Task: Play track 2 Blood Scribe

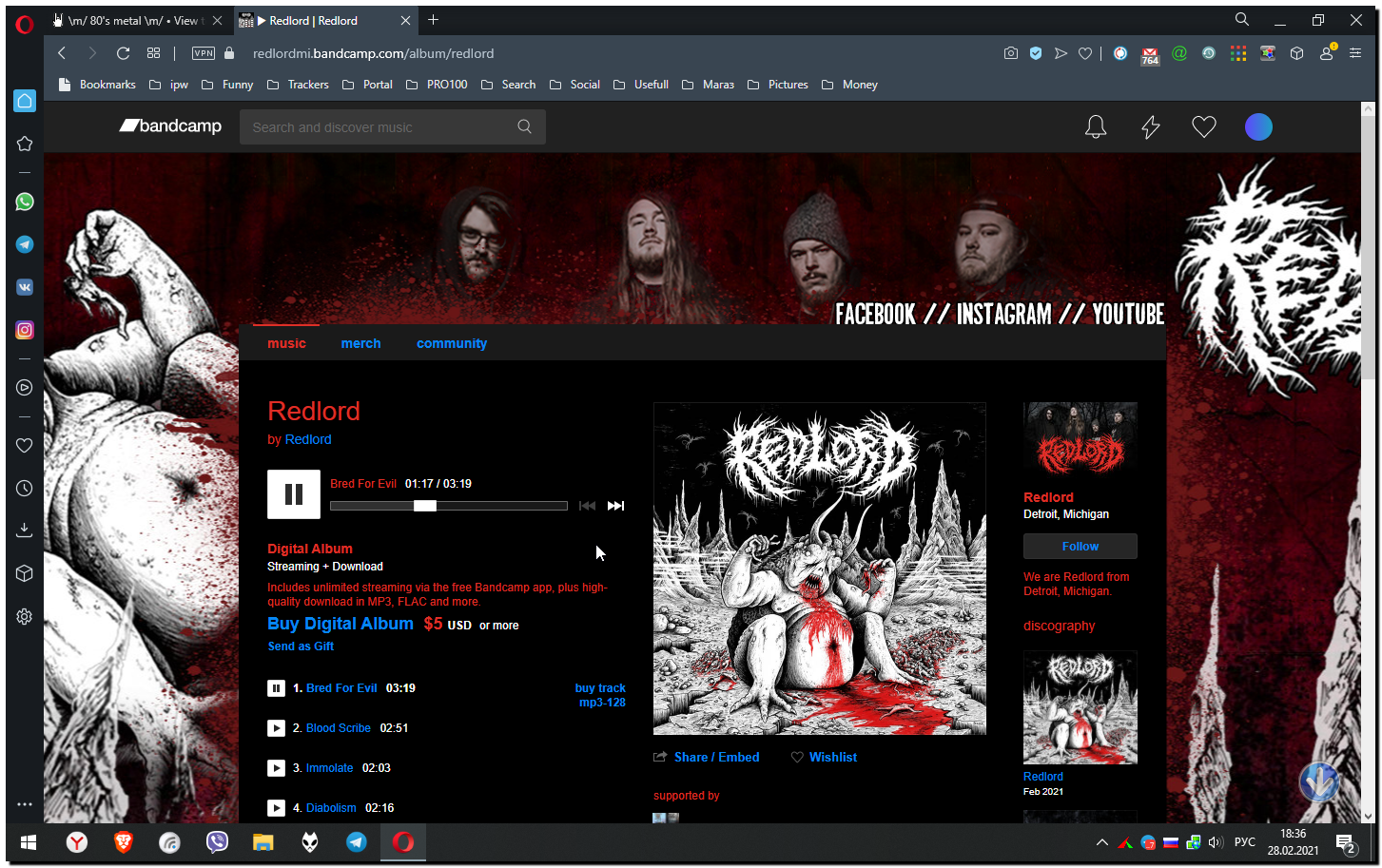Action: 276,728
